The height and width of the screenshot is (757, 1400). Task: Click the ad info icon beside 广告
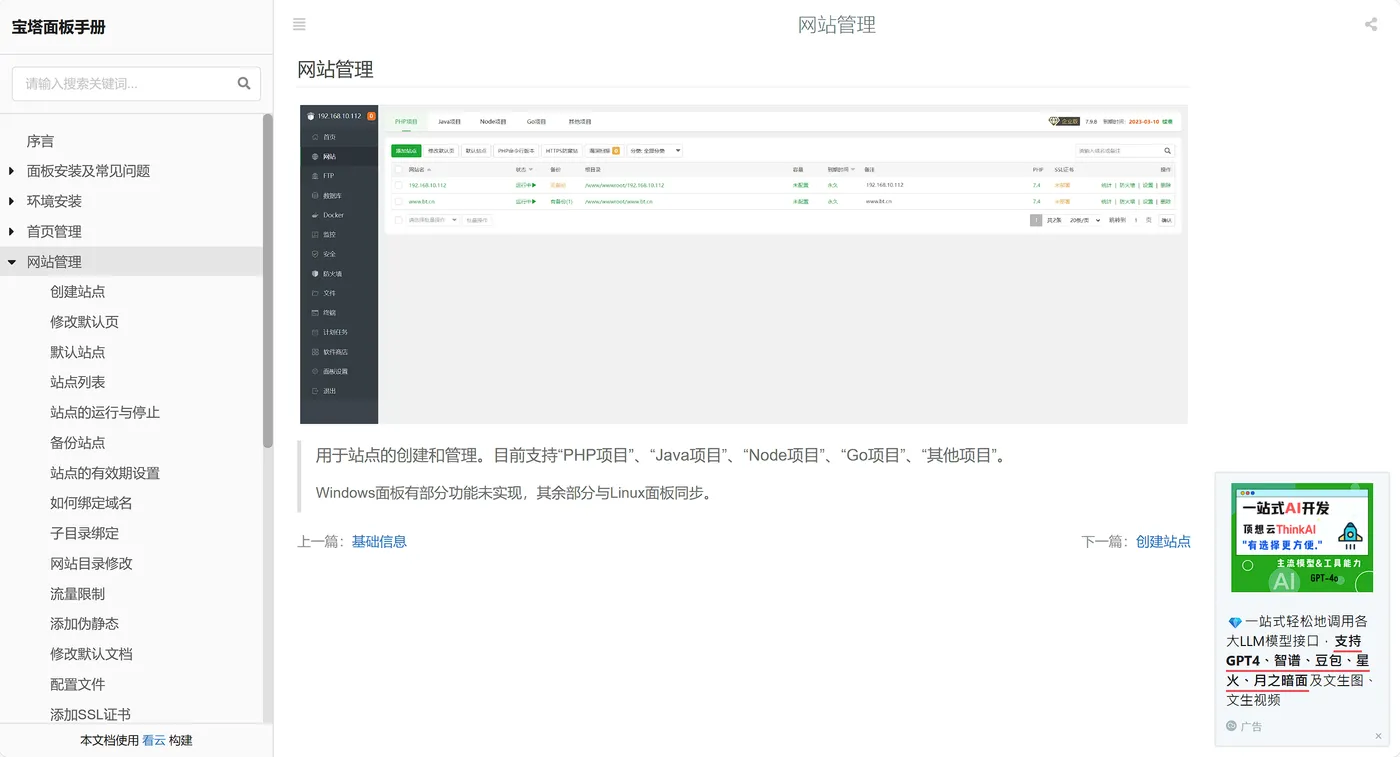point(1231,726)
